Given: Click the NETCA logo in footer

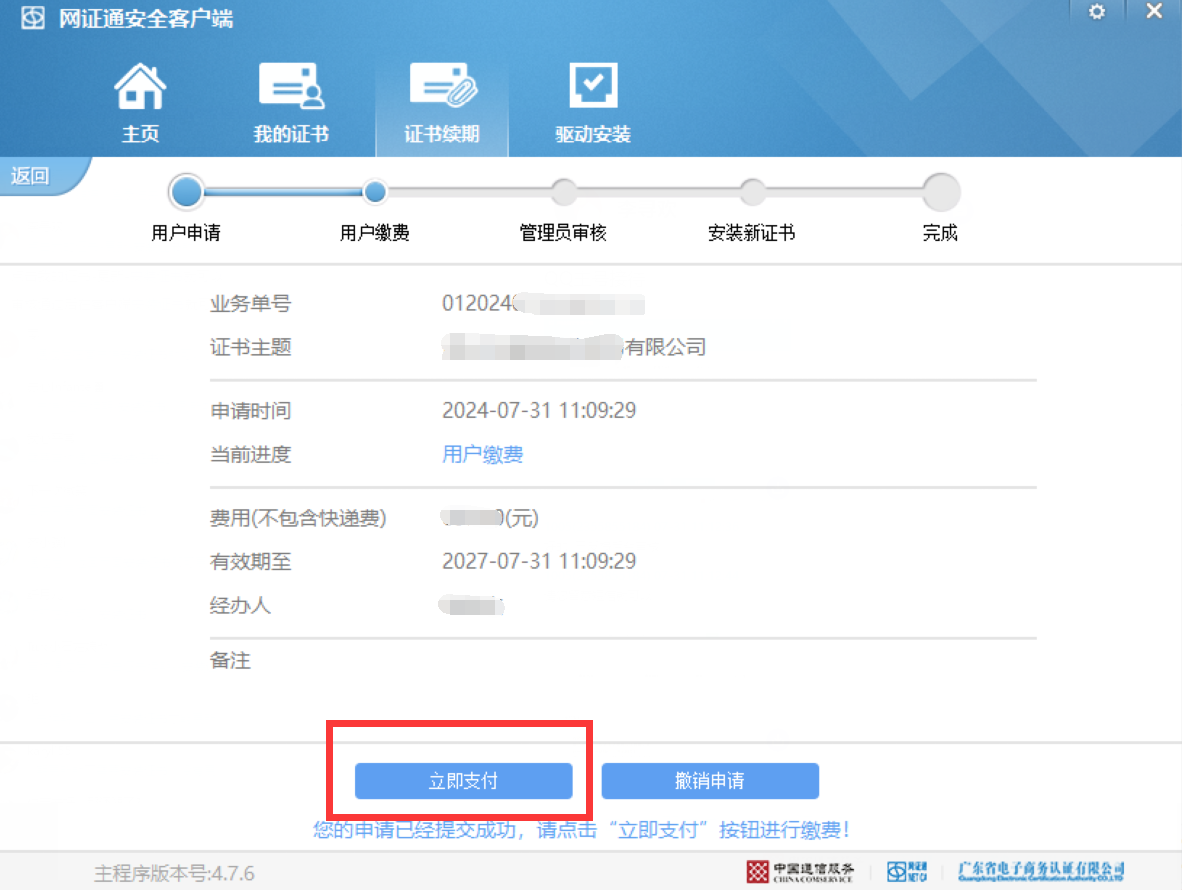Looking at the screenshot, I should coord(907,871).
